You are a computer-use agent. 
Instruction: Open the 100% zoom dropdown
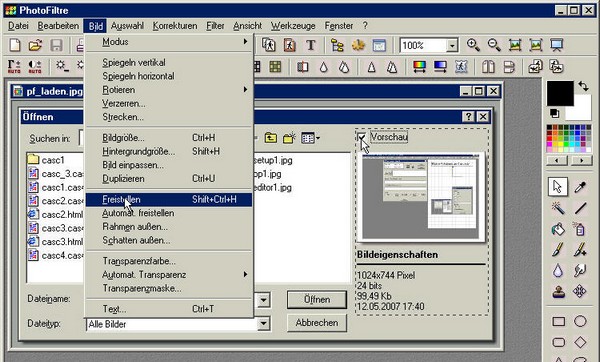click(452, 46)
